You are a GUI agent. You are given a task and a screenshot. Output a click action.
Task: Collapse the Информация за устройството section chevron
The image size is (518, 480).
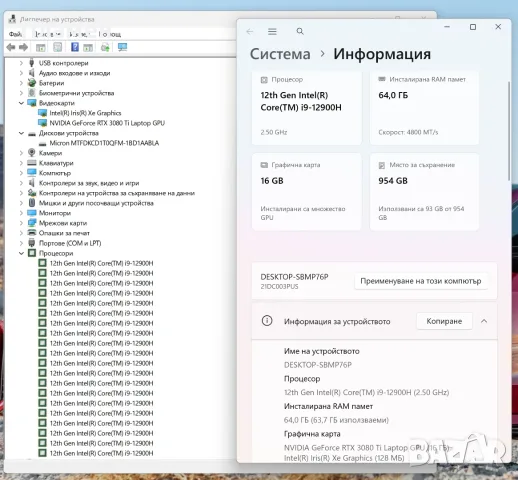click(x=484, y=321)
